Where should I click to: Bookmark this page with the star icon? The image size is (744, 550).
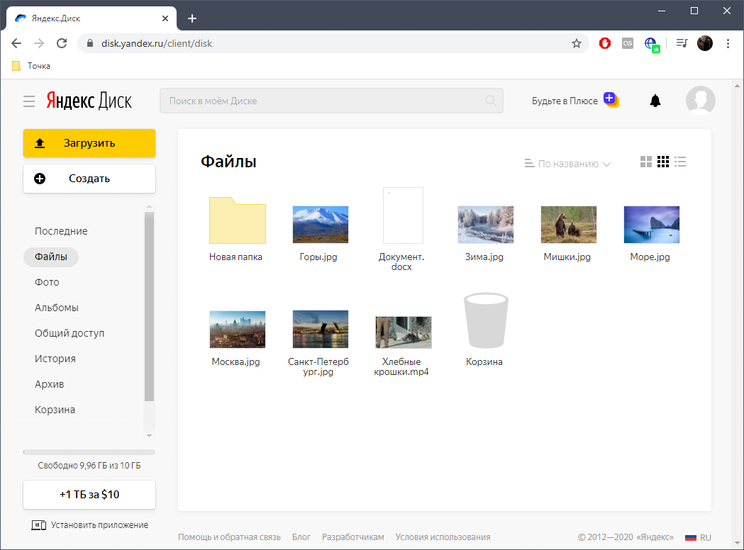coord(576,44)
